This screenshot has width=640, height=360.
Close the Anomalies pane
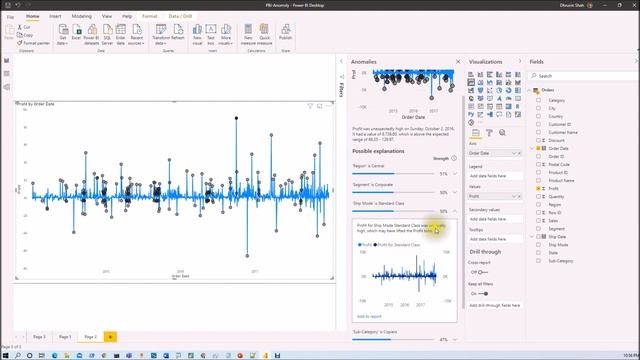458,62
